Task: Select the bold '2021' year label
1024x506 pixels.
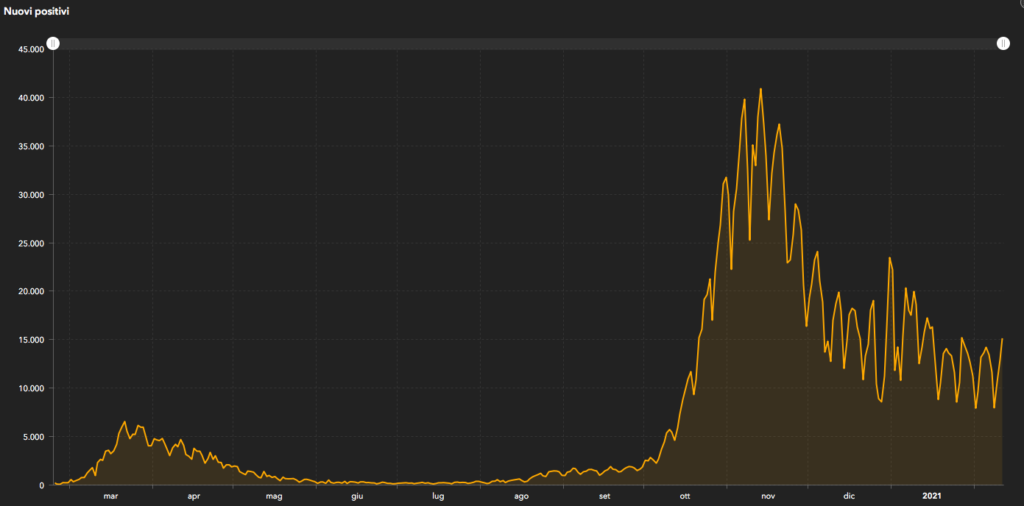Action: [931, 496]
